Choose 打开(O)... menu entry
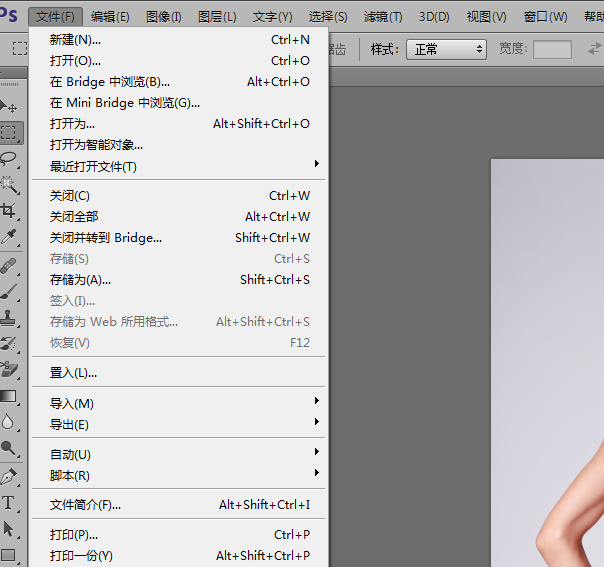Viewport: 604px width, 567px height. (179, 61)
